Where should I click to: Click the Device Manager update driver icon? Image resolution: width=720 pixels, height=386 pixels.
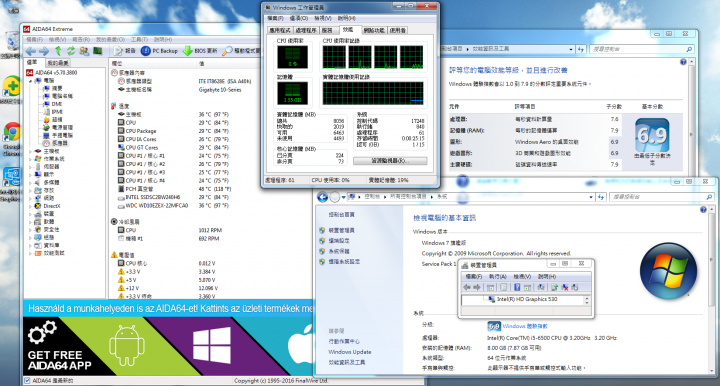tap(555, 287)
